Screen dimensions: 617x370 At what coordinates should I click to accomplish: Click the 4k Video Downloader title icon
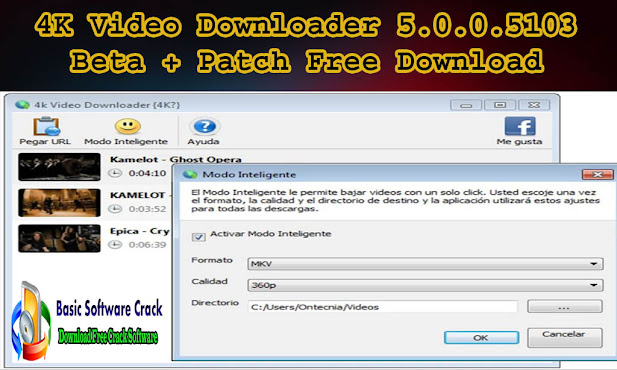click(x=22, y=105)
